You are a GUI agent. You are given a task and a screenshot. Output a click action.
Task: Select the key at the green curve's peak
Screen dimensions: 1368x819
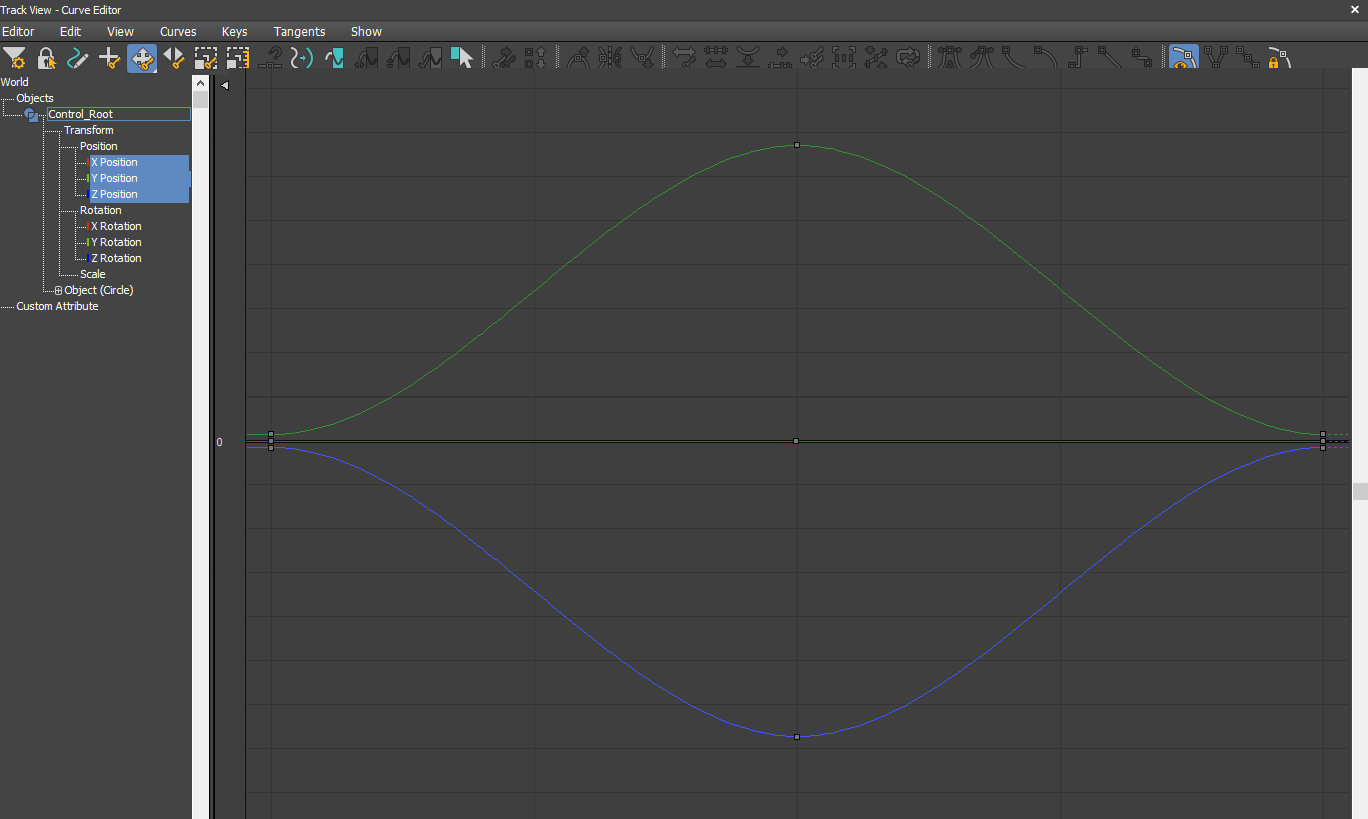796,145
